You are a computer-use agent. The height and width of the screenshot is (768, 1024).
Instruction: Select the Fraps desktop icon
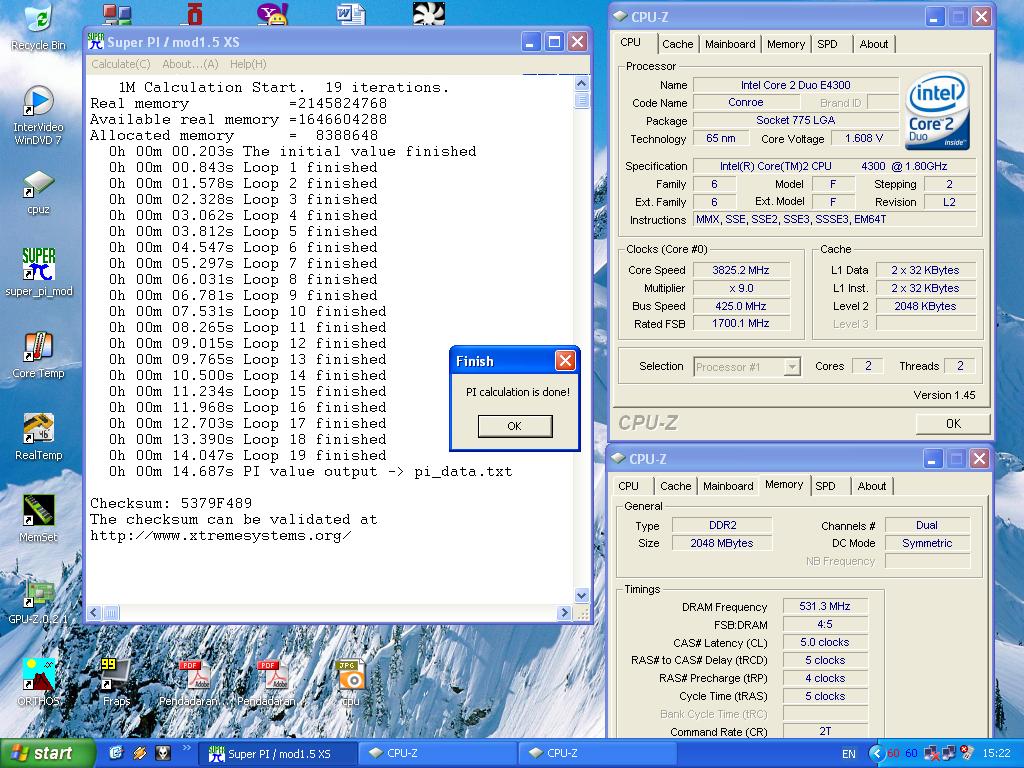116,682
